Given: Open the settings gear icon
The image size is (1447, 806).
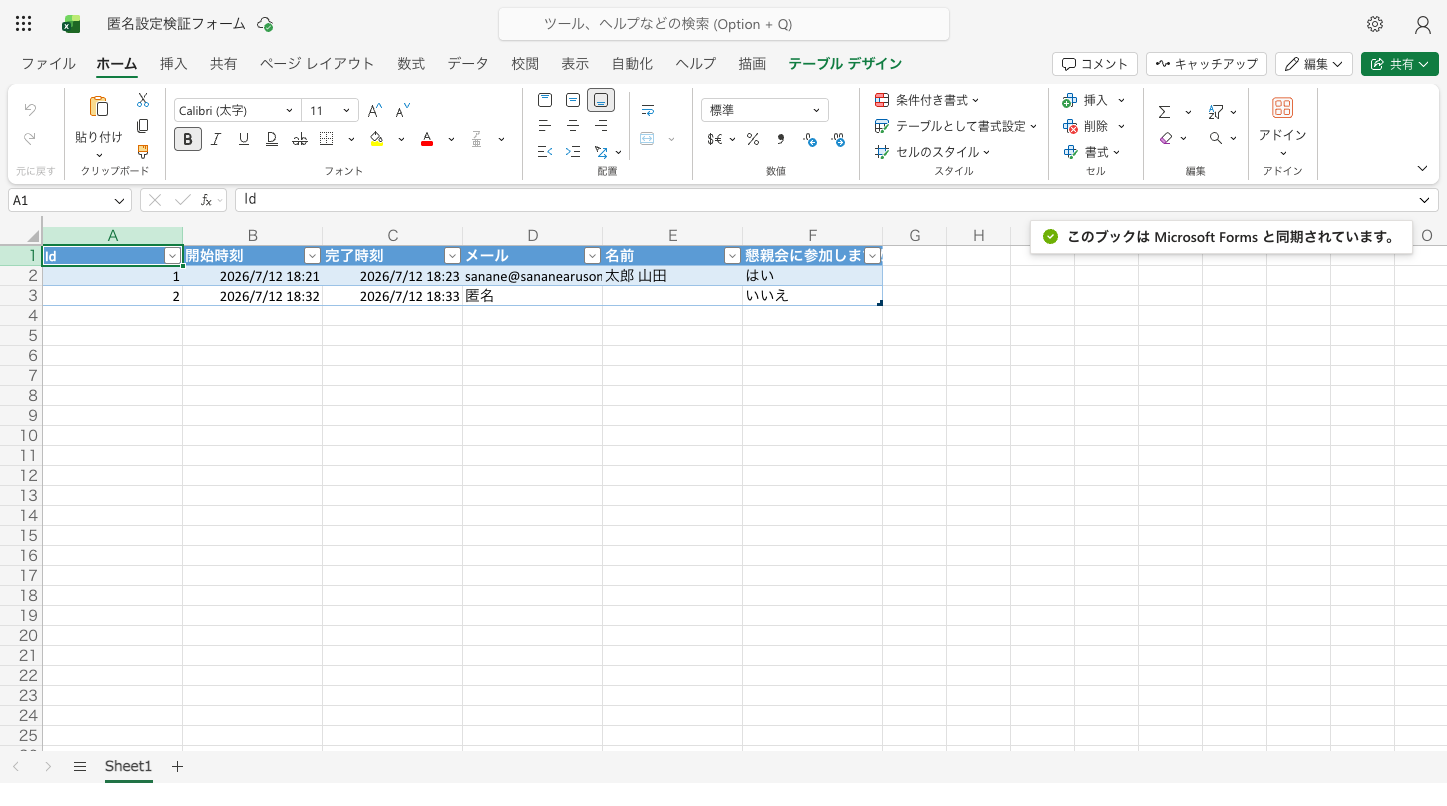Looking at the screenshot, I should (x=1375, y=24).
